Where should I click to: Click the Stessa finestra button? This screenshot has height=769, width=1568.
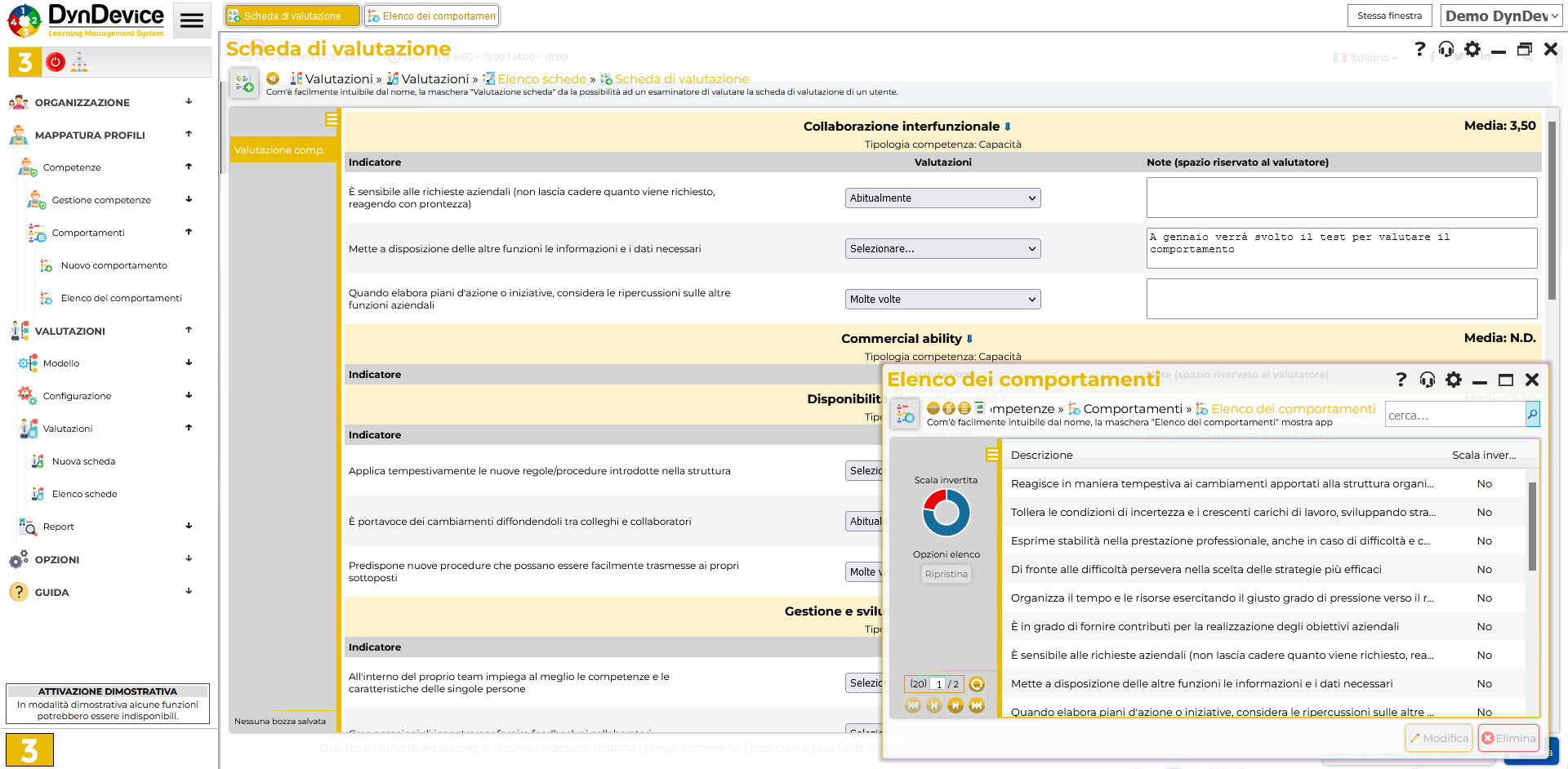click(1389, 16)
